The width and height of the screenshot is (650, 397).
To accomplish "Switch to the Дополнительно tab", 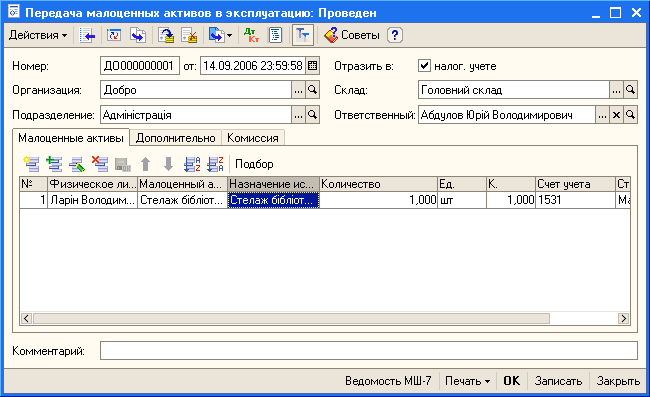I will point(175,138).
